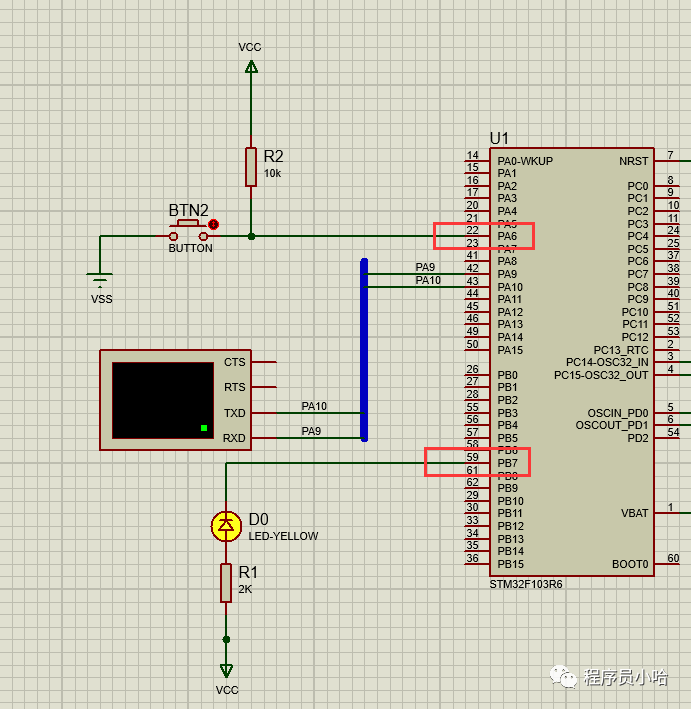The image size is (691, 709).
Task: Click the BOOT0 pin 60
Action: pyautogui.click(x=630, y=564)
